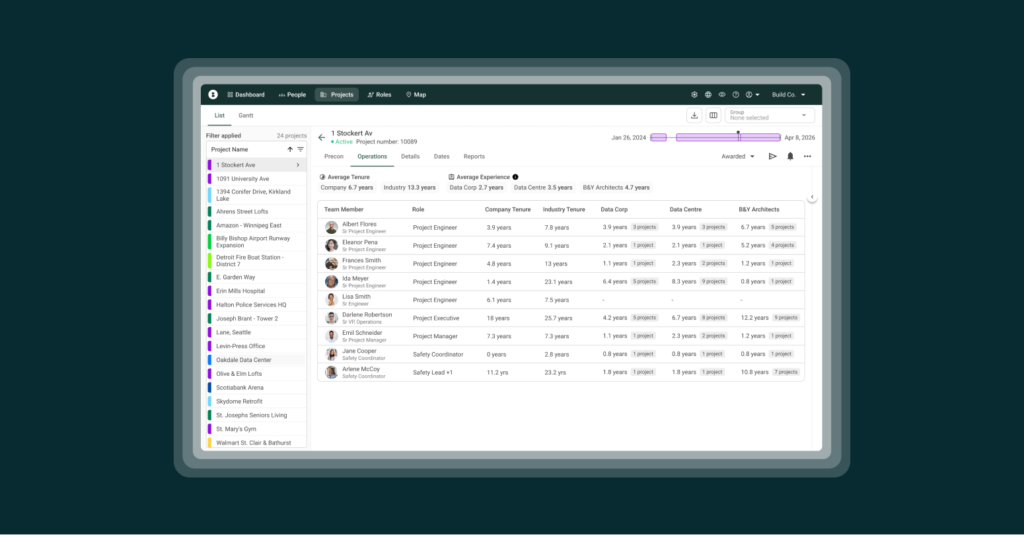Select the Projects navigation tab
1024x535 pixels.
pyautogui.click(x=337, y=95)
